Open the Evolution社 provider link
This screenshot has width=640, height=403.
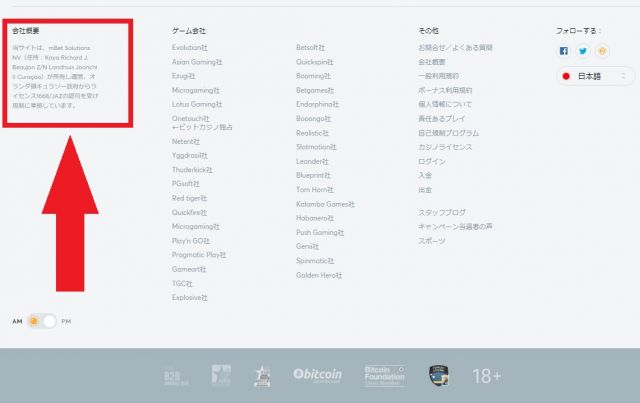coord(190,47)
